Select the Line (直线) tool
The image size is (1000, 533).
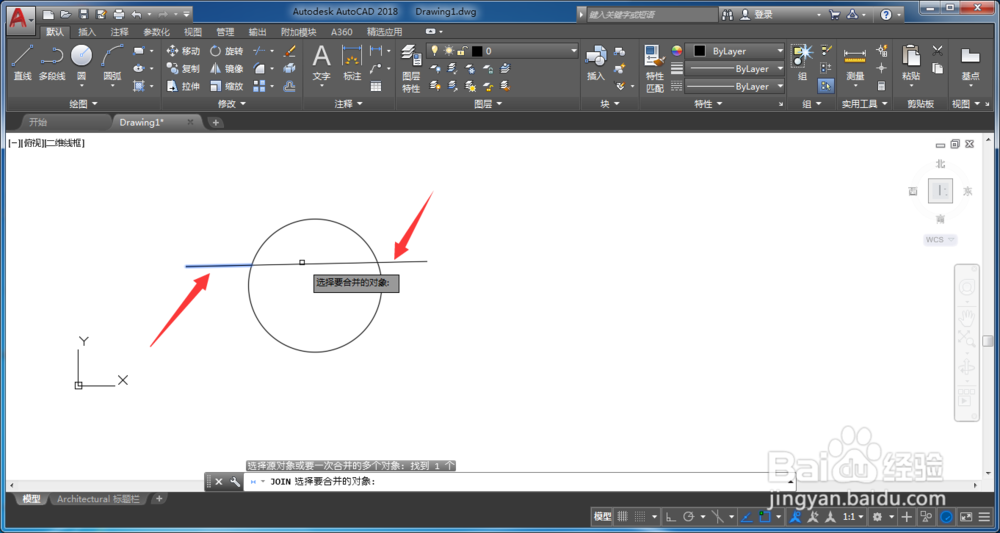[x=22, y=62]
